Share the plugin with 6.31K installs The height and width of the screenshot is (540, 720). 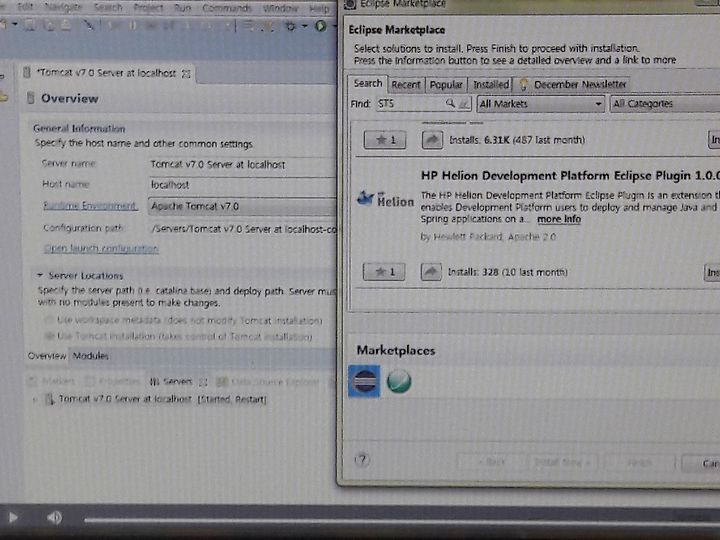432,140
